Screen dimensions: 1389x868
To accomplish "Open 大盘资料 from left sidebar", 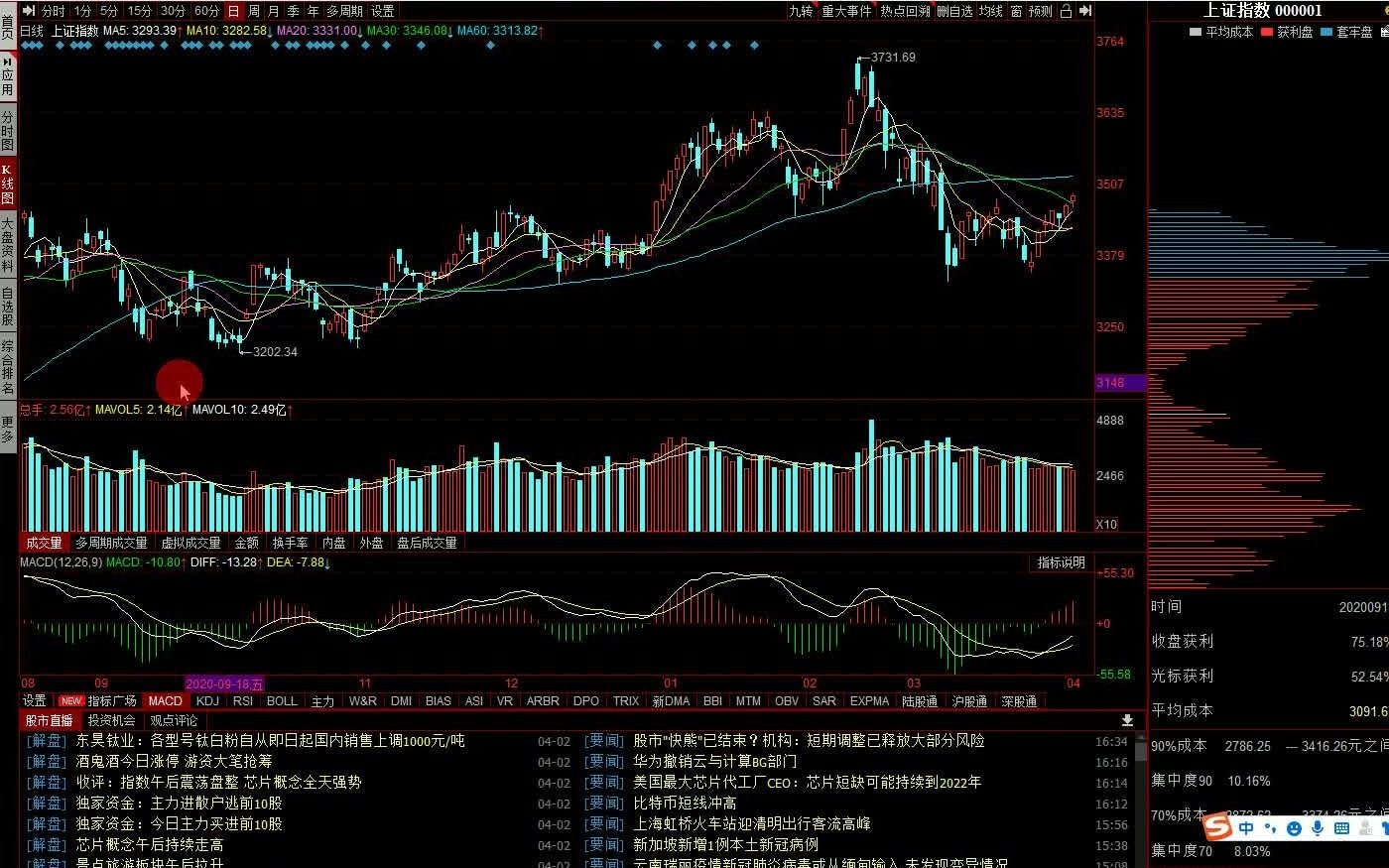I will [x=7, y=244].
